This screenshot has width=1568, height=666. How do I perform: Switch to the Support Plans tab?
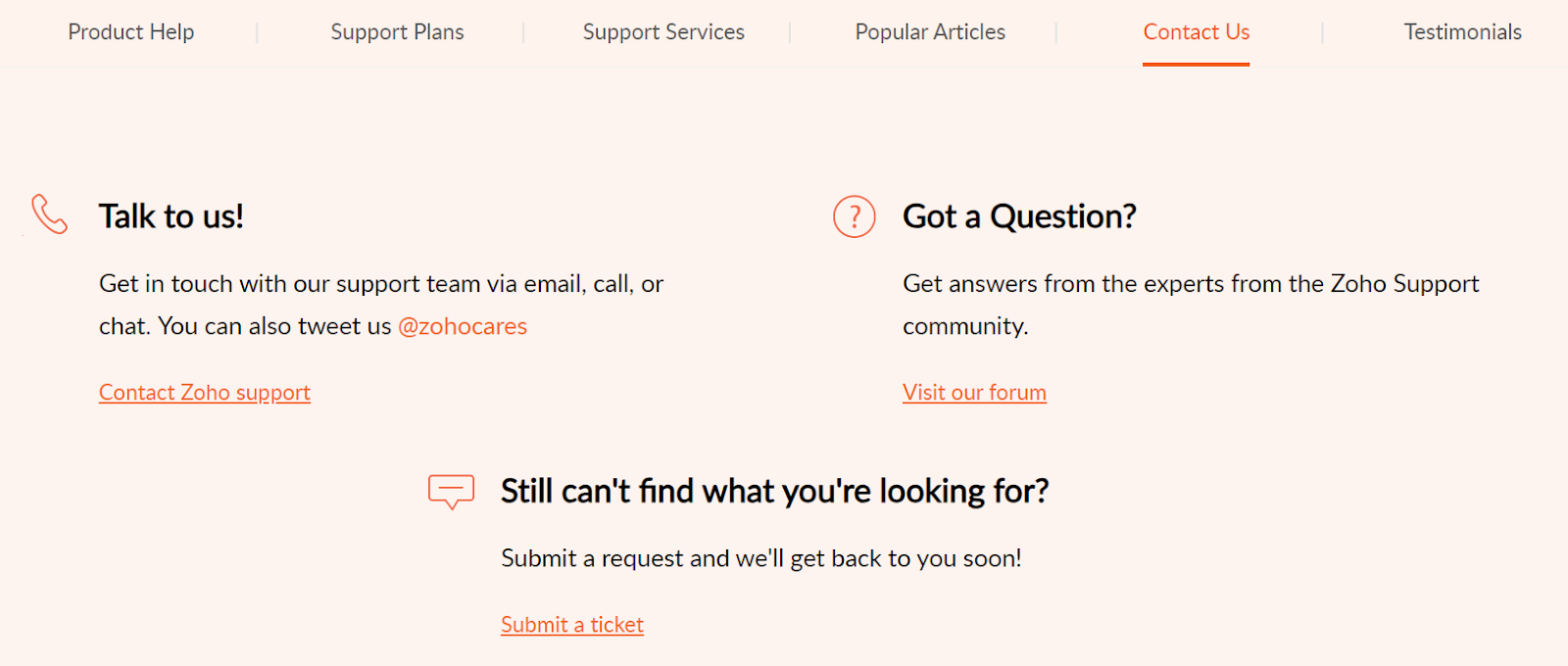pos(397,32)
